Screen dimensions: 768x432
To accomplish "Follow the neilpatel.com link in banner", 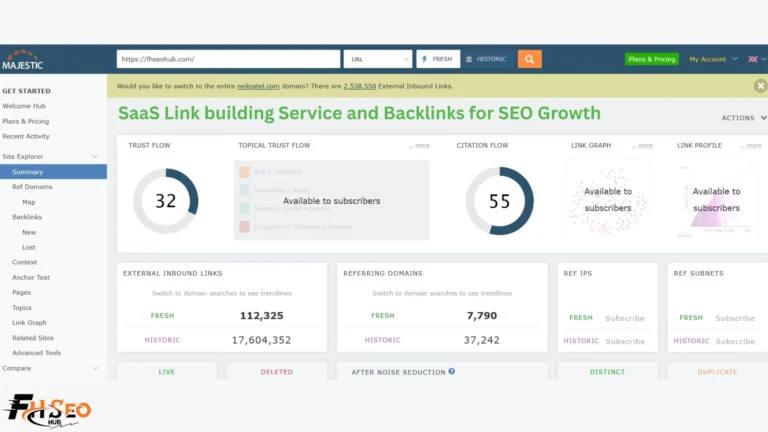I will [x=258, y=86].
